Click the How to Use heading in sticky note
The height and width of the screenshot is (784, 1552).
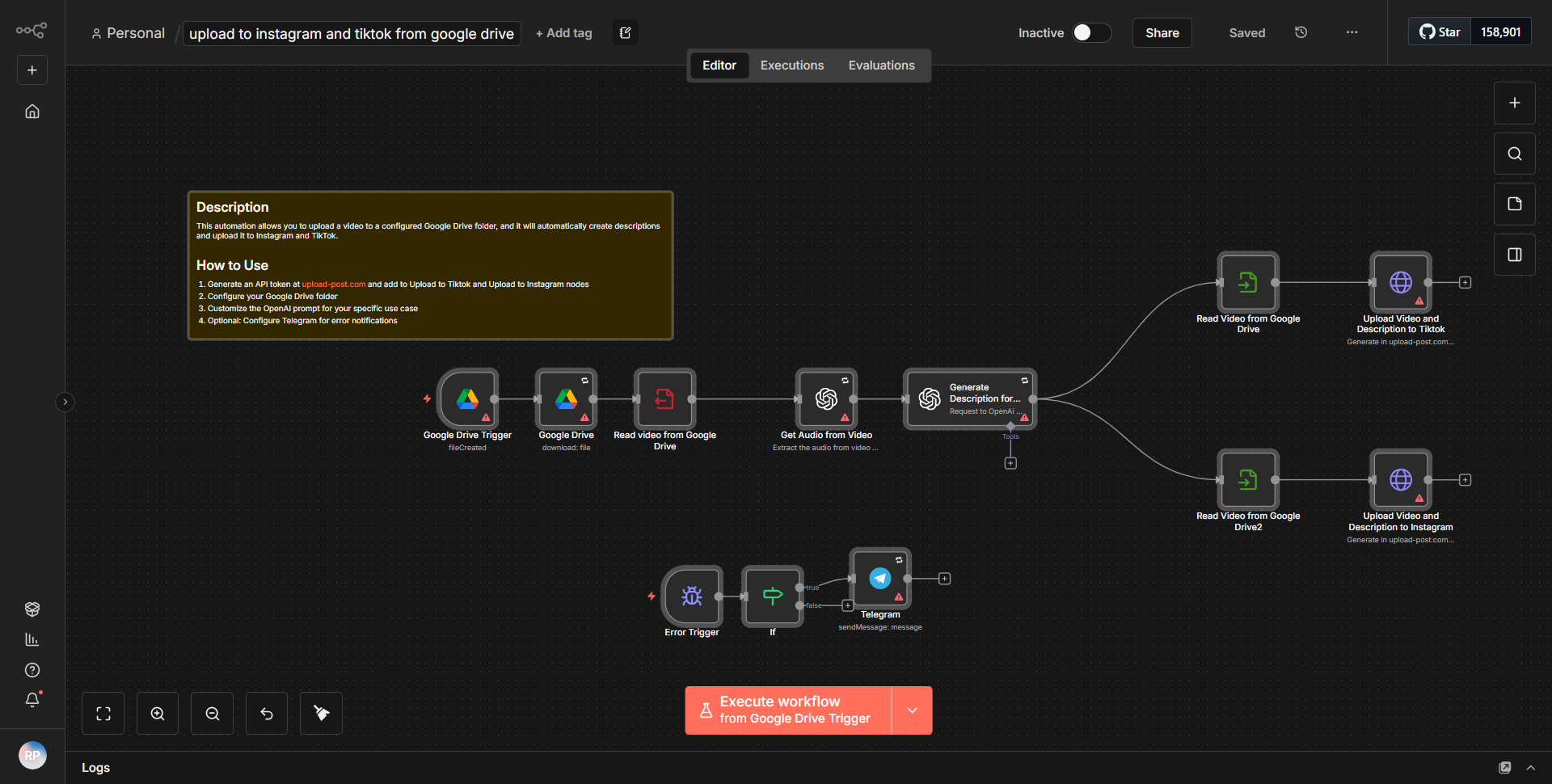[232, 266]
